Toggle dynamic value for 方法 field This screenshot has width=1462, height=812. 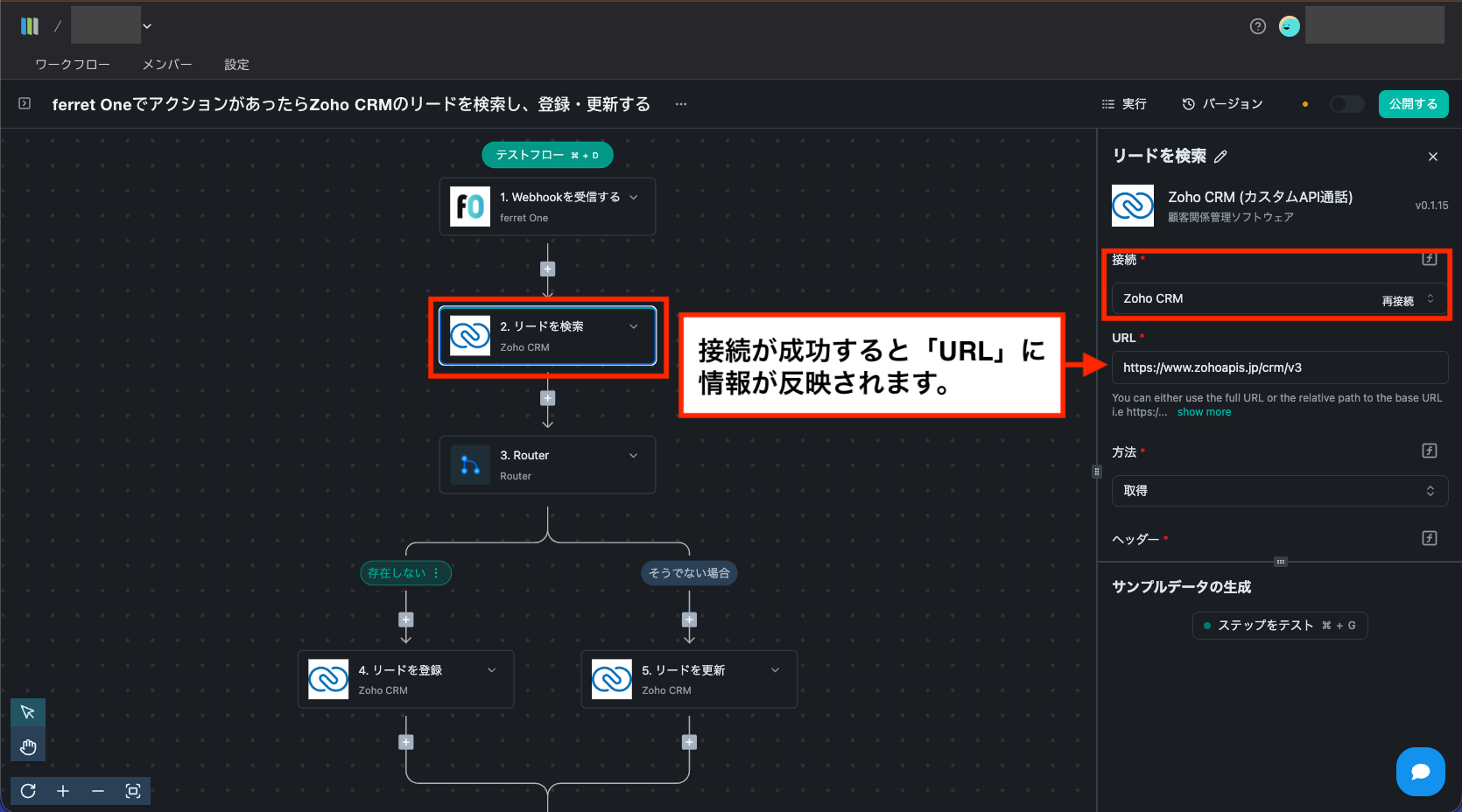click(1430, 451)
